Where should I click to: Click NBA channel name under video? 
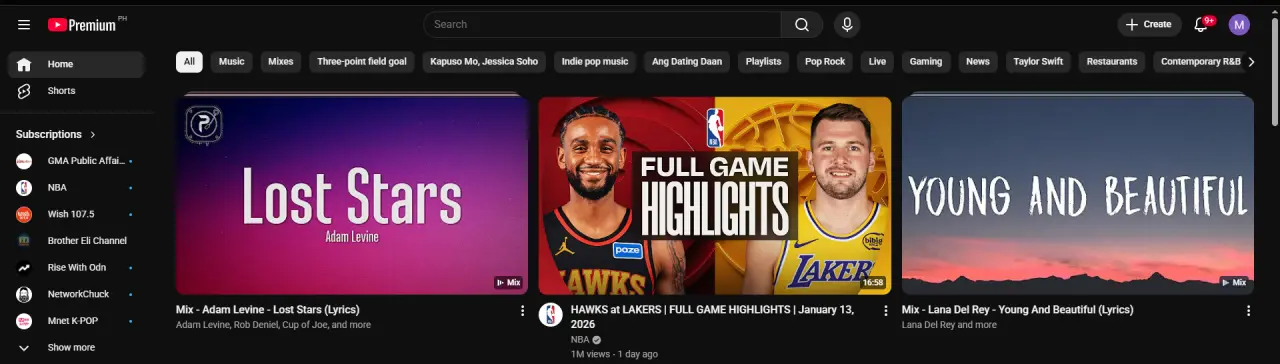(x=580, y=340)
